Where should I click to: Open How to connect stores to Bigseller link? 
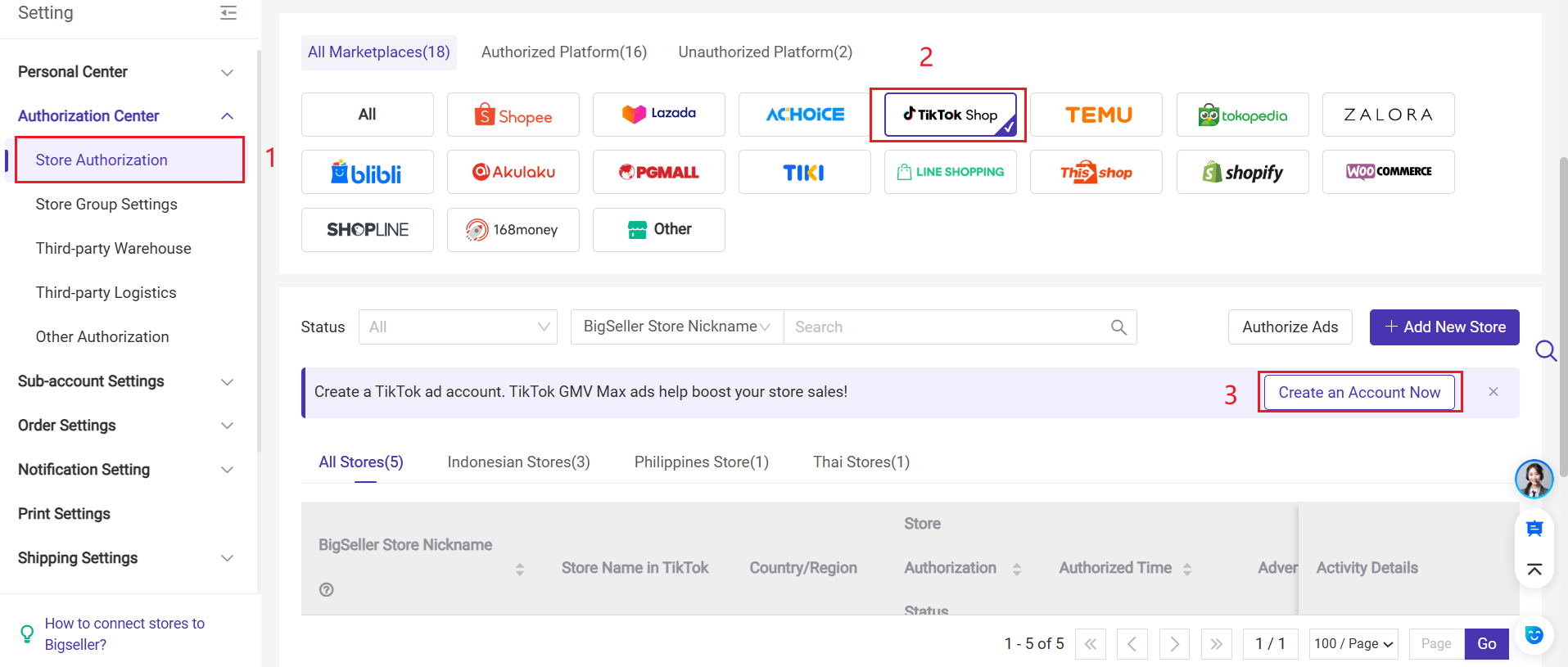124,634
